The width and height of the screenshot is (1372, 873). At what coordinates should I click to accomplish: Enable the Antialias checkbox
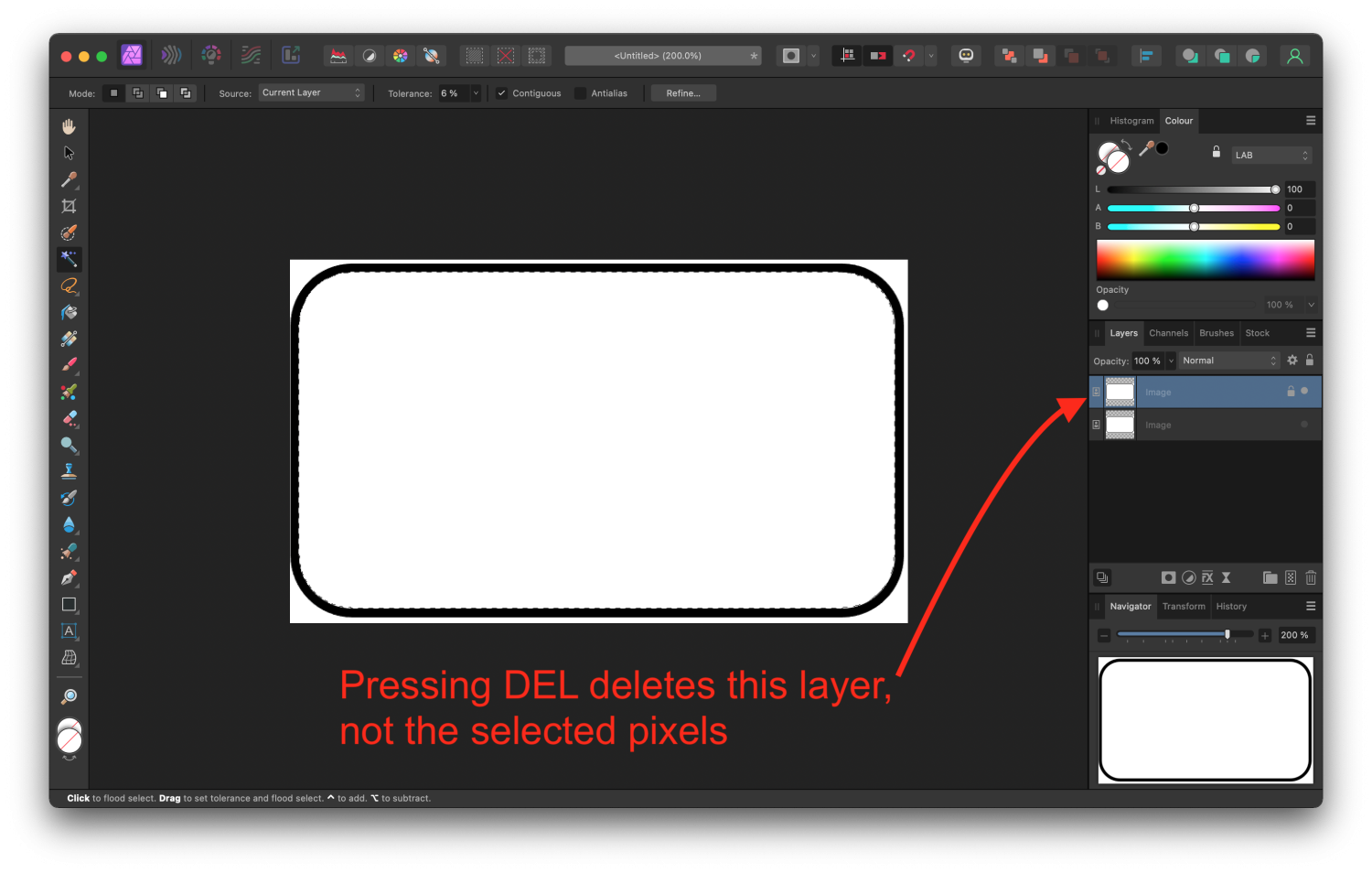582,92
